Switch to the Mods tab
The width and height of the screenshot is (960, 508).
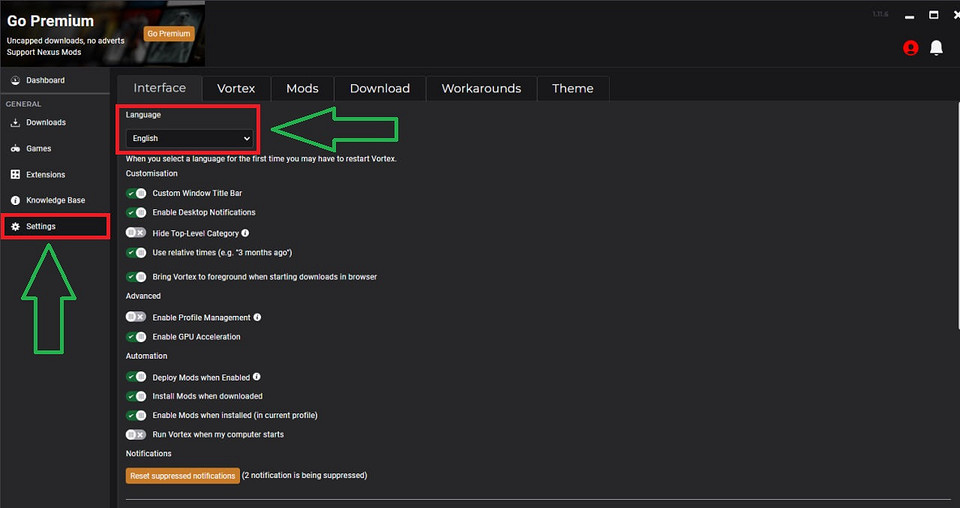(302, 89)
